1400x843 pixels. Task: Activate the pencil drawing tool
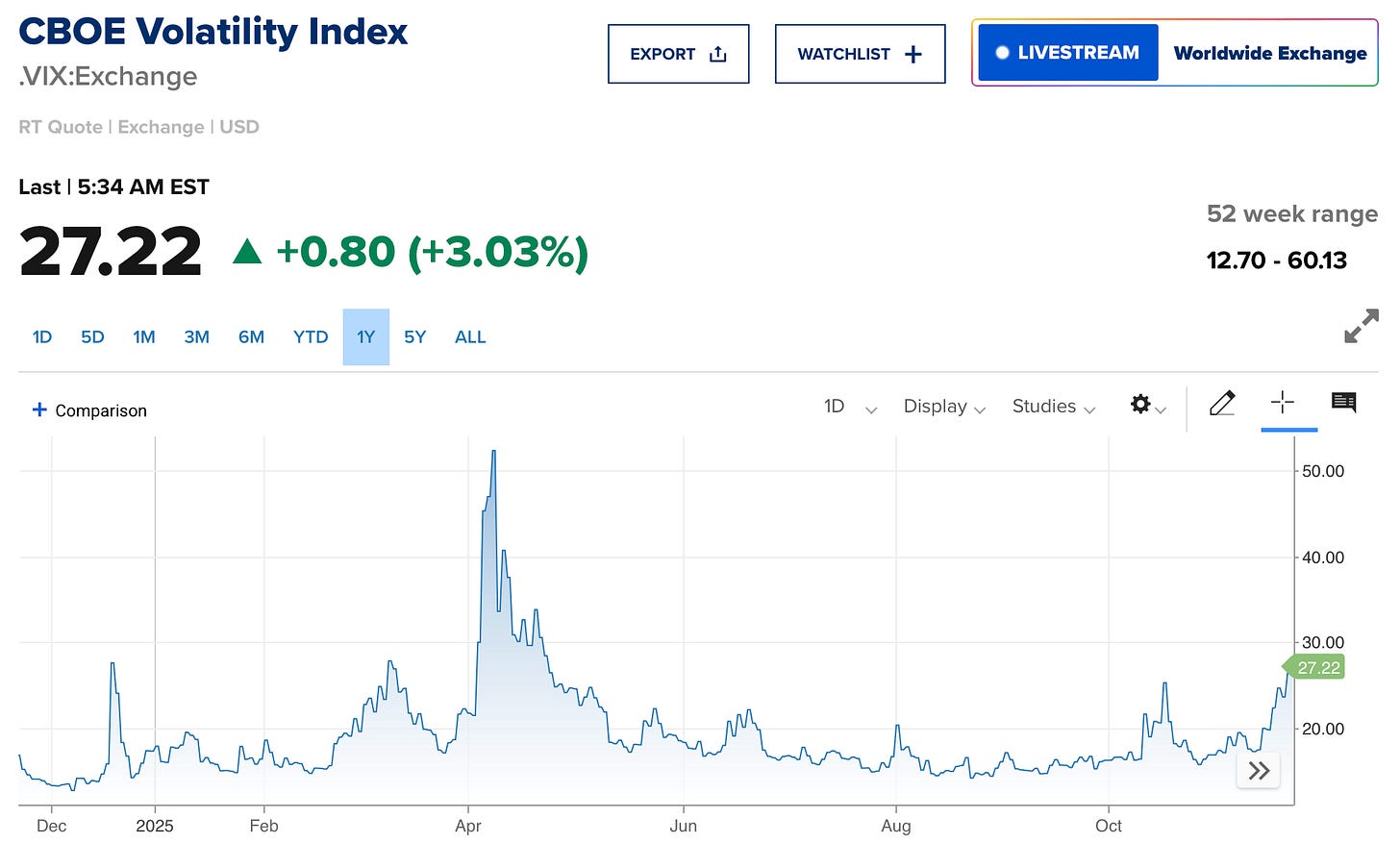coord(1221,404)
